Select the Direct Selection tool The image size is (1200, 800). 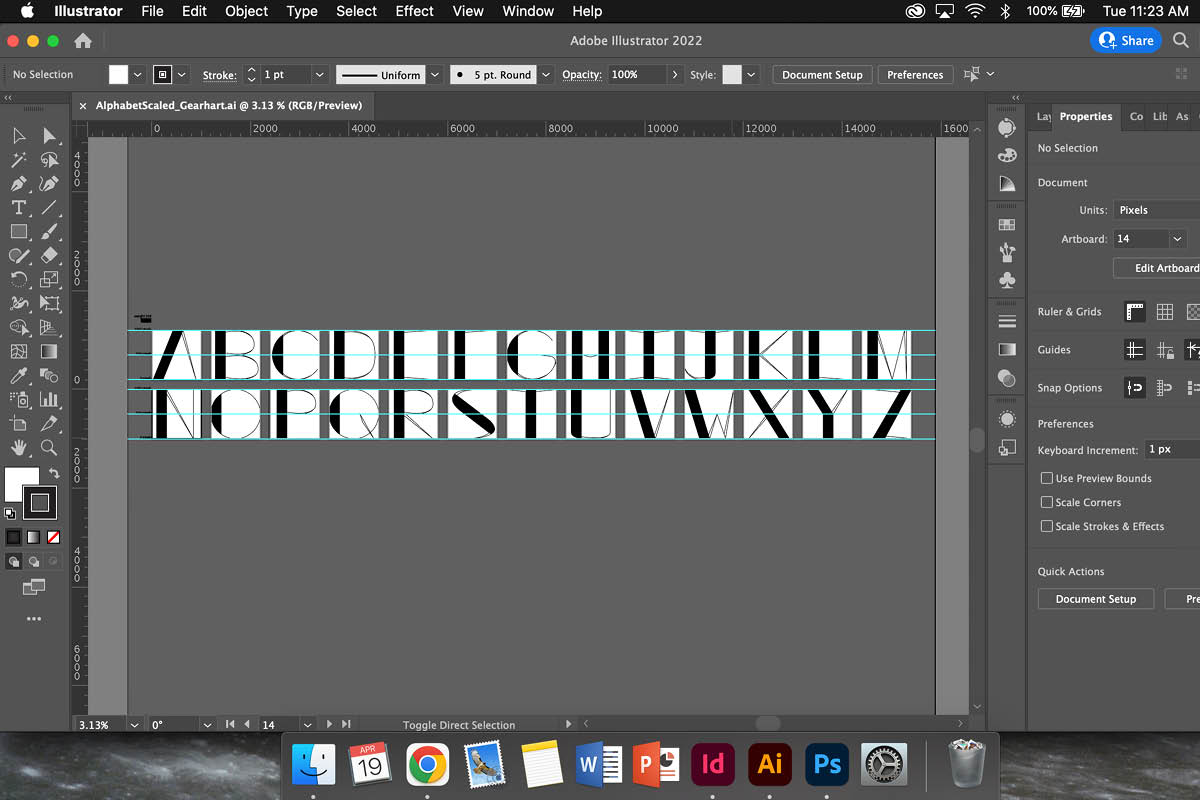coord(49,136)
